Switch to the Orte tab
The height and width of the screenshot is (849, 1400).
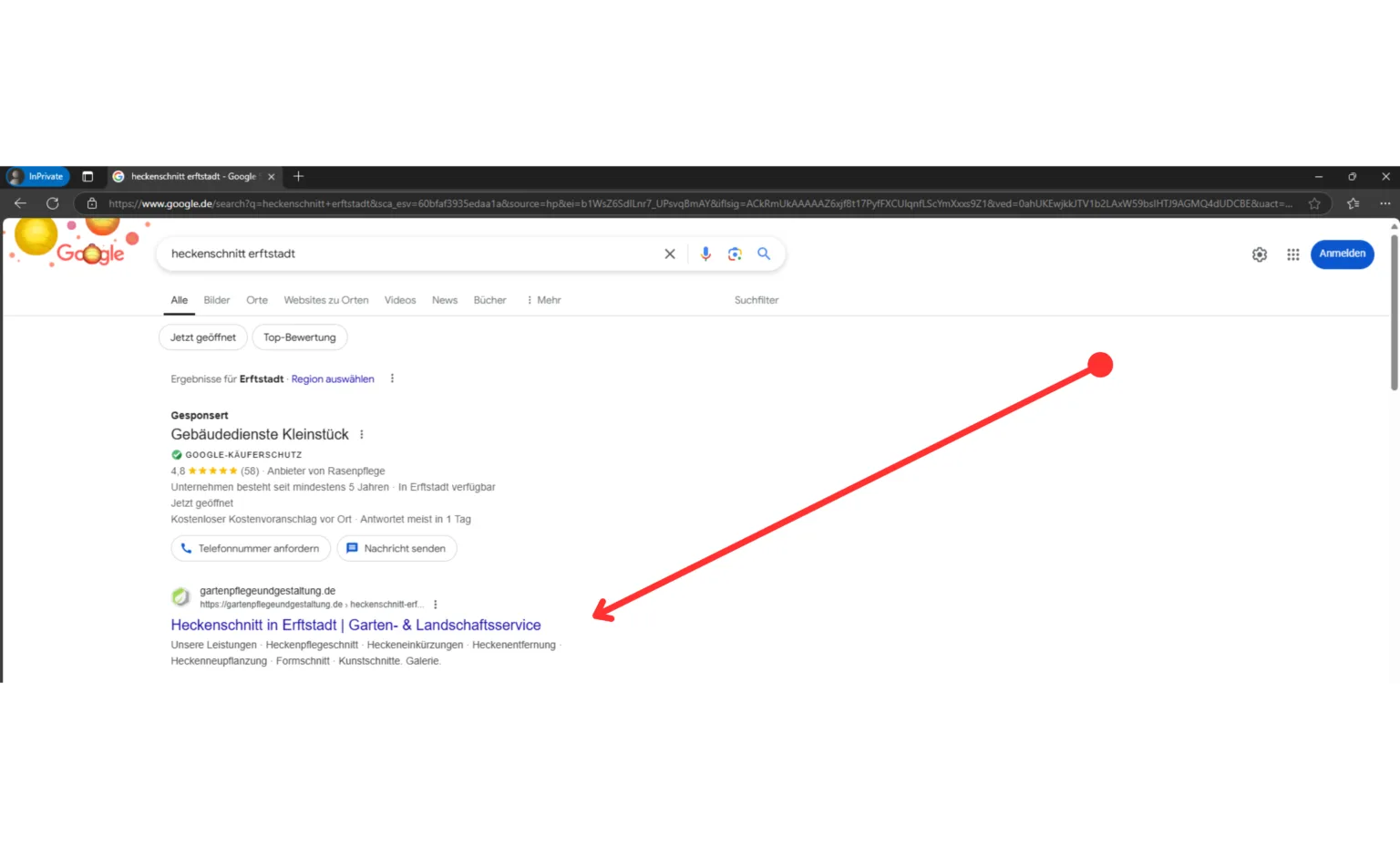click(x=257, y=300)
